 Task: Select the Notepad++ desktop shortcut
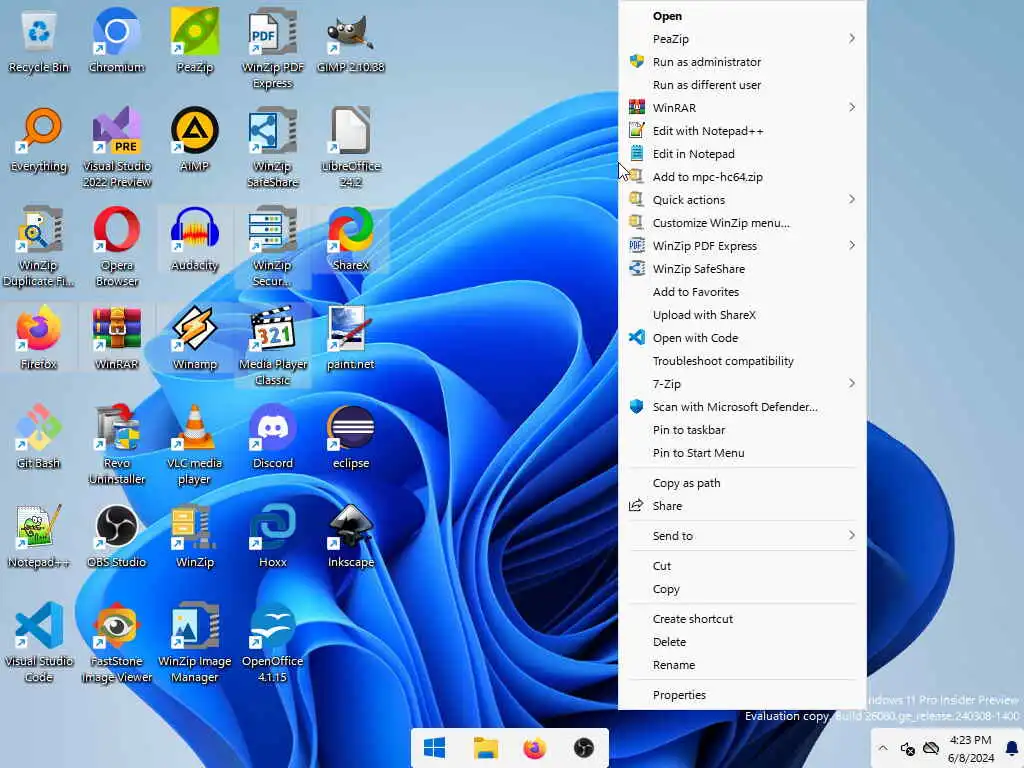tap(39, 536)
